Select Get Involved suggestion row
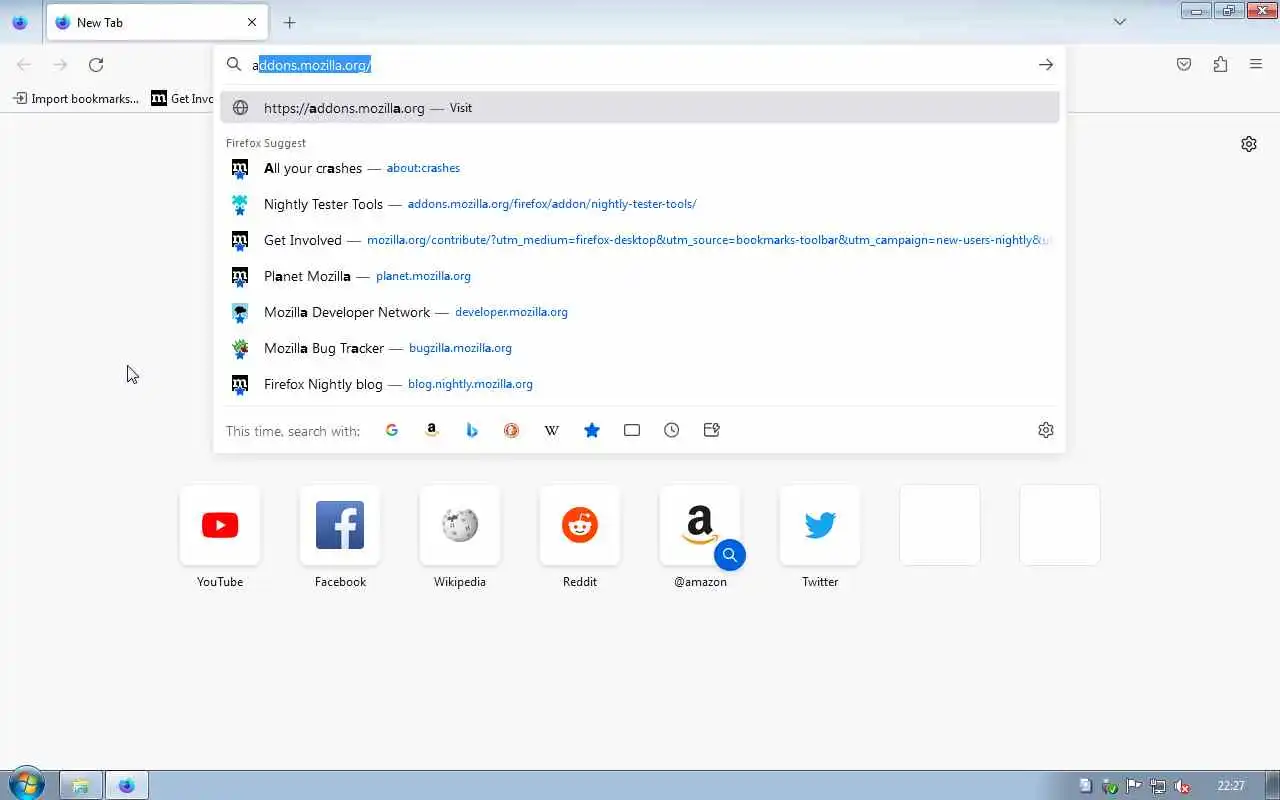 click(640, 240)
